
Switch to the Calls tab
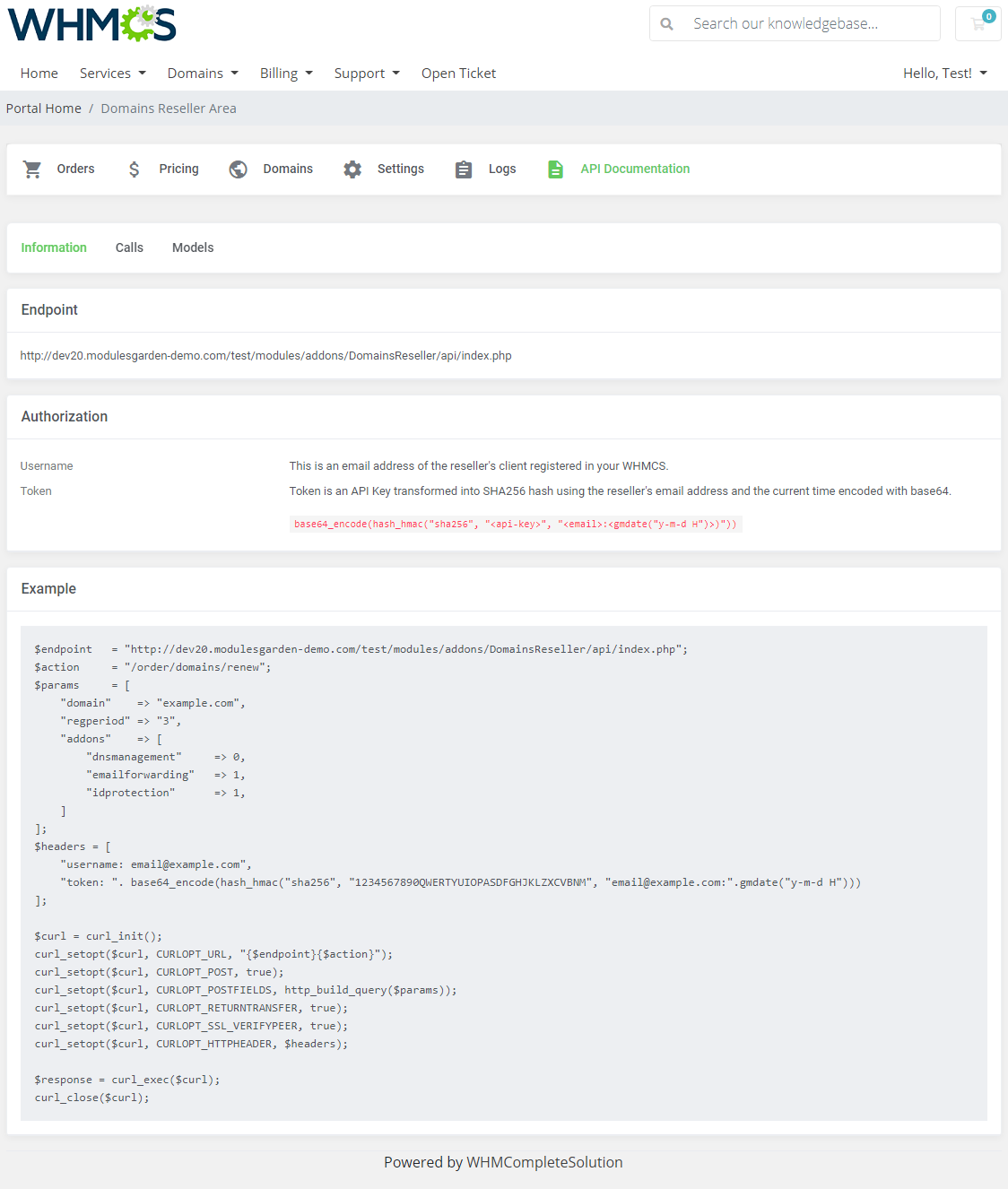[x=129, y=247]
